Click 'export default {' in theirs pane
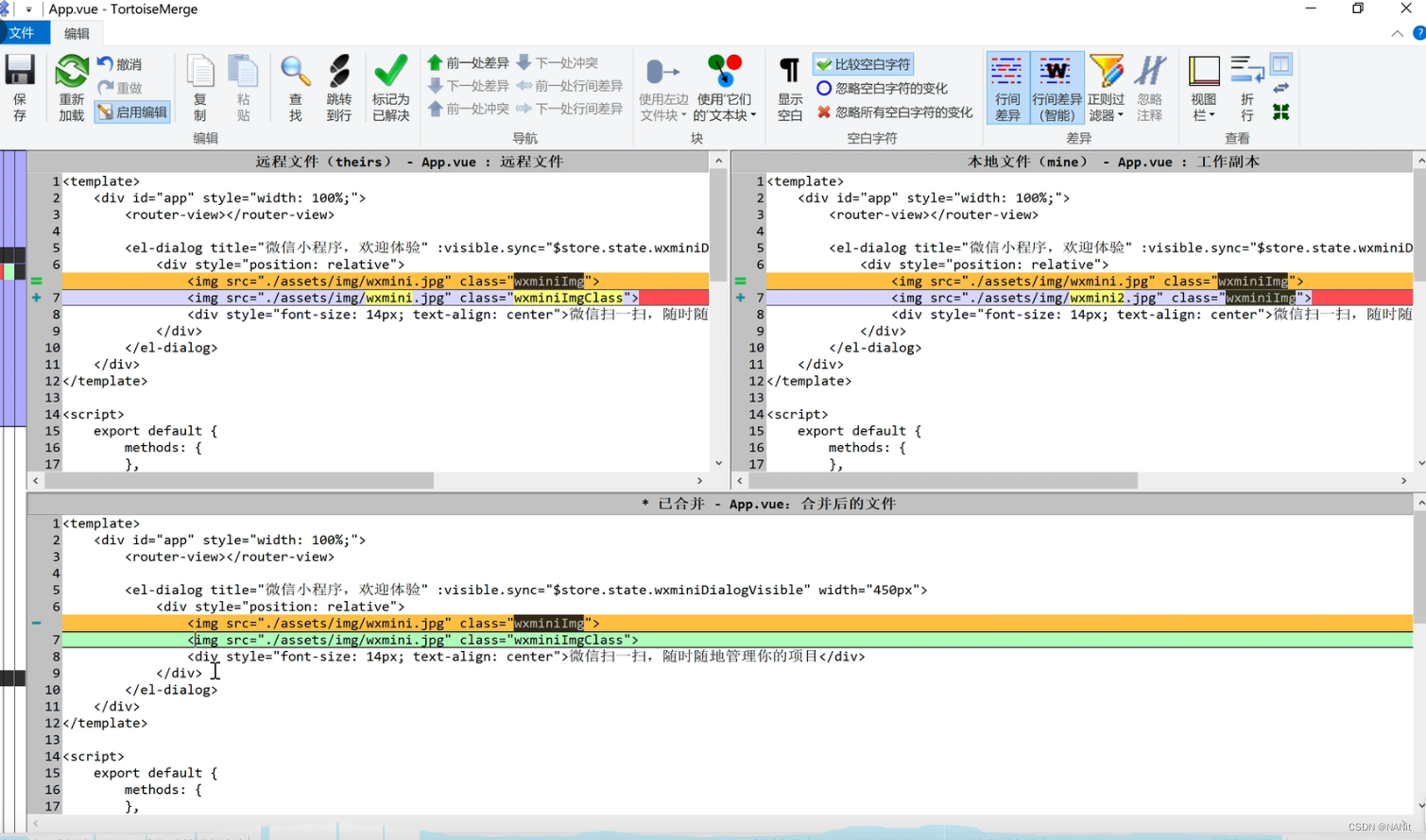1426x840 pixels. tap(155, 431)
